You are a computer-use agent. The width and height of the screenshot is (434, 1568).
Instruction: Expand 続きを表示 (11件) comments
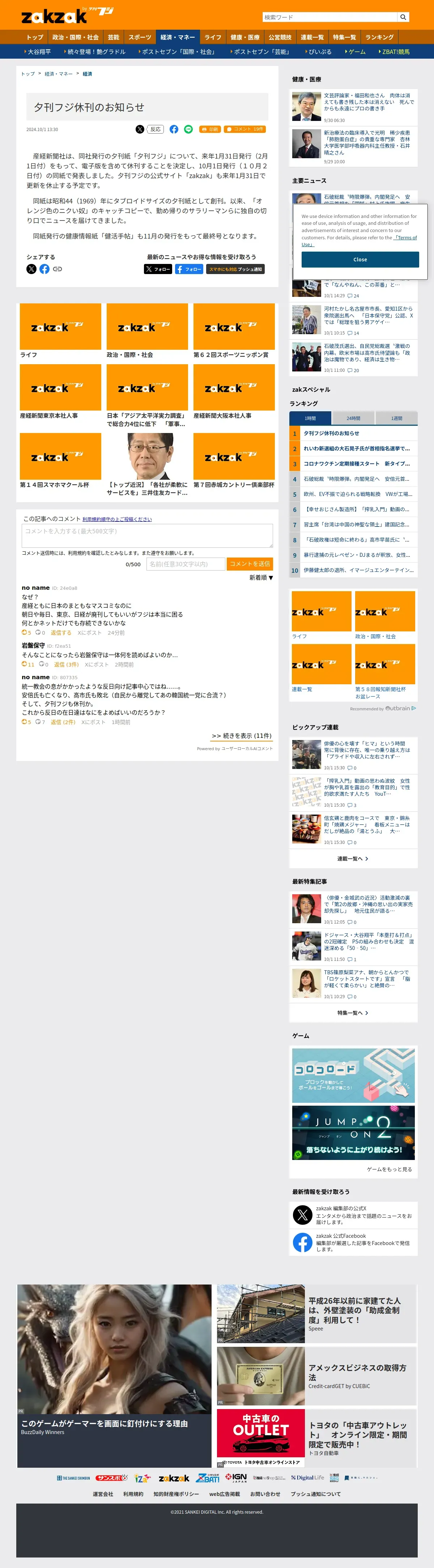point(241,736)
